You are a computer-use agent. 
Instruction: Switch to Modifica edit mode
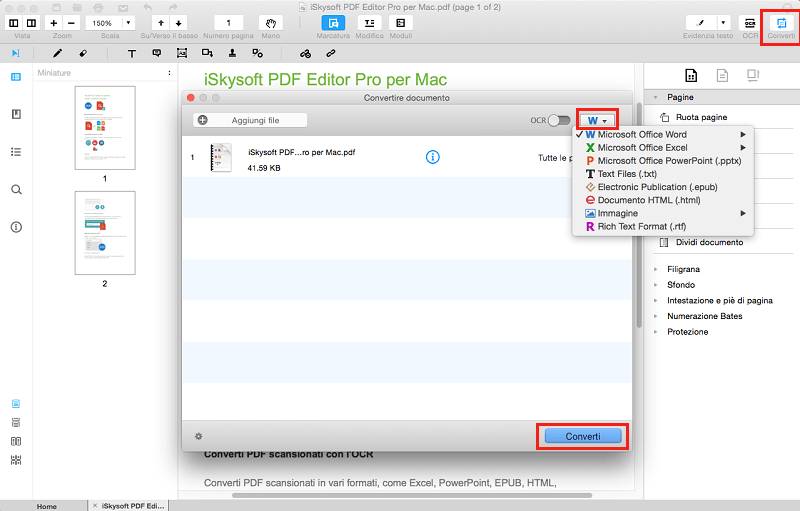[x=369, y=23]
